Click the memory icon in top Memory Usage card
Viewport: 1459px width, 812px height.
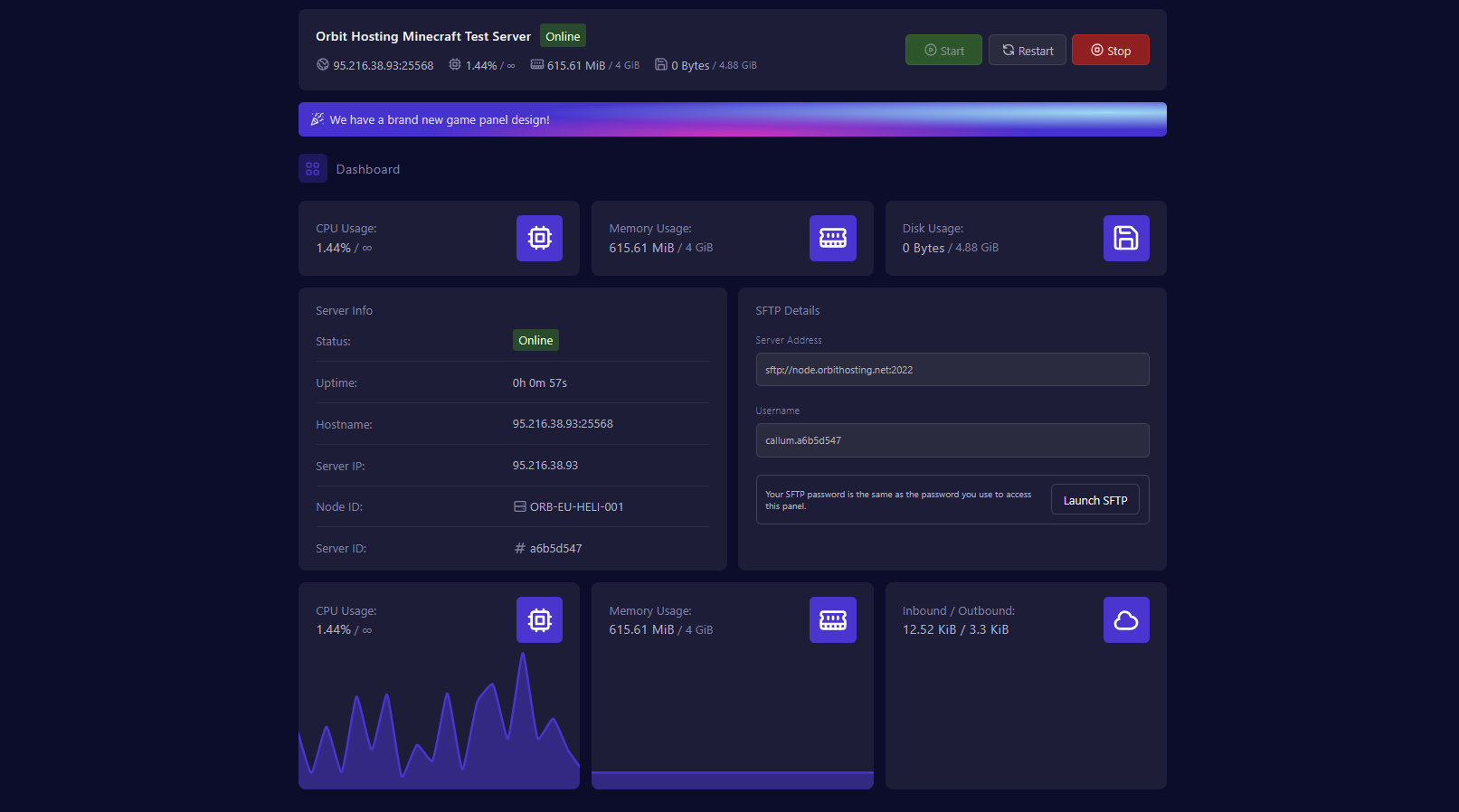[x=832, y=238]
